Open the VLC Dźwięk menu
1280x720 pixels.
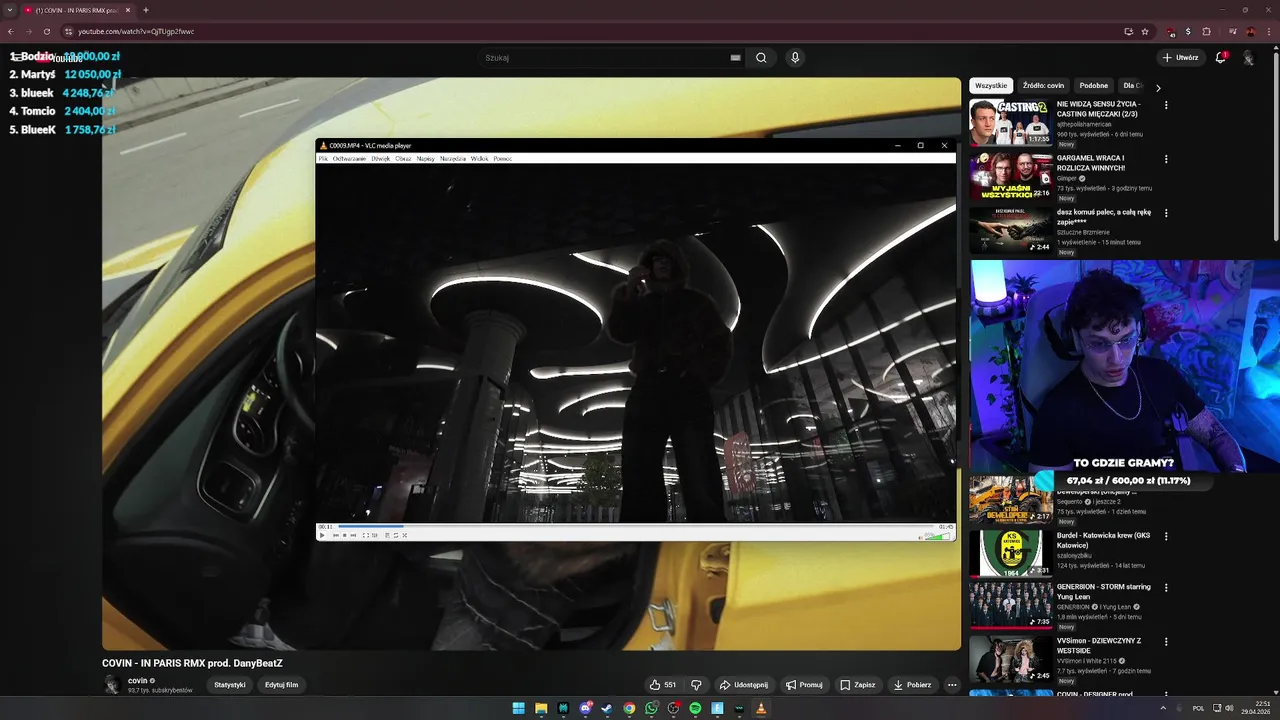[380, 158]
